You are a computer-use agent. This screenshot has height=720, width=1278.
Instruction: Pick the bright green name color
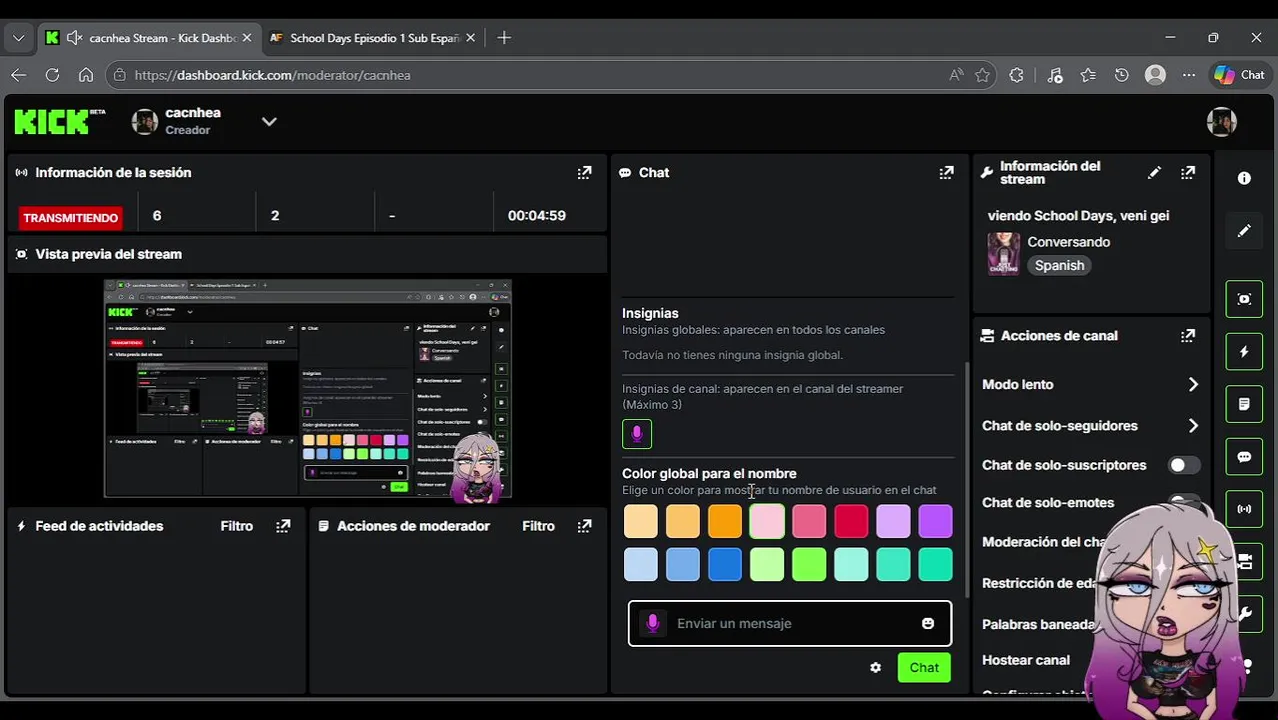click(x=809, y=564)
